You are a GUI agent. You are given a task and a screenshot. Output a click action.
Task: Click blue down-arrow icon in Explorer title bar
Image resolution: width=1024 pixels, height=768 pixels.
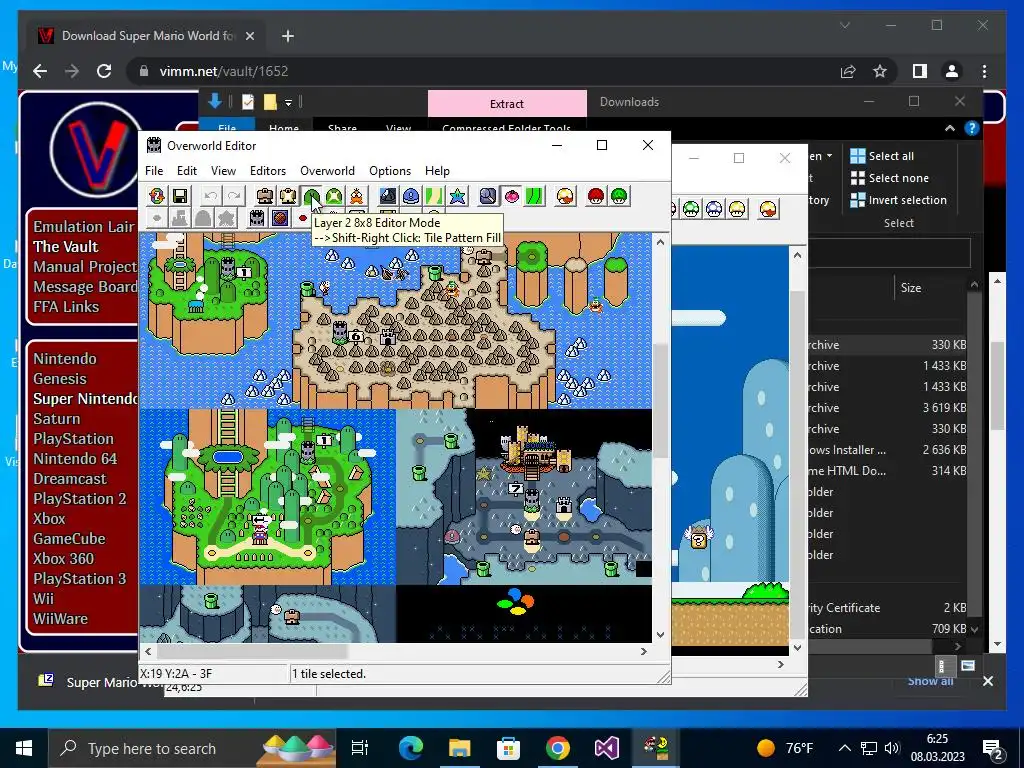214,101
